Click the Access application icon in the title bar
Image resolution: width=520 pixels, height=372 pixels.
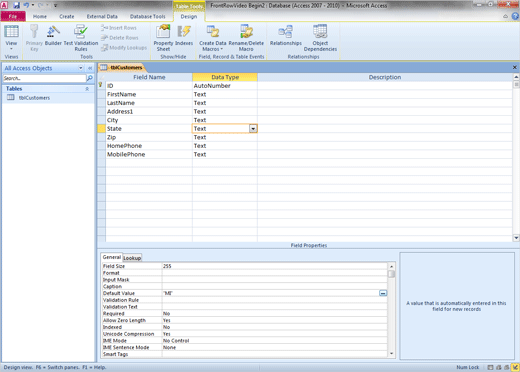tap(4, 5)
